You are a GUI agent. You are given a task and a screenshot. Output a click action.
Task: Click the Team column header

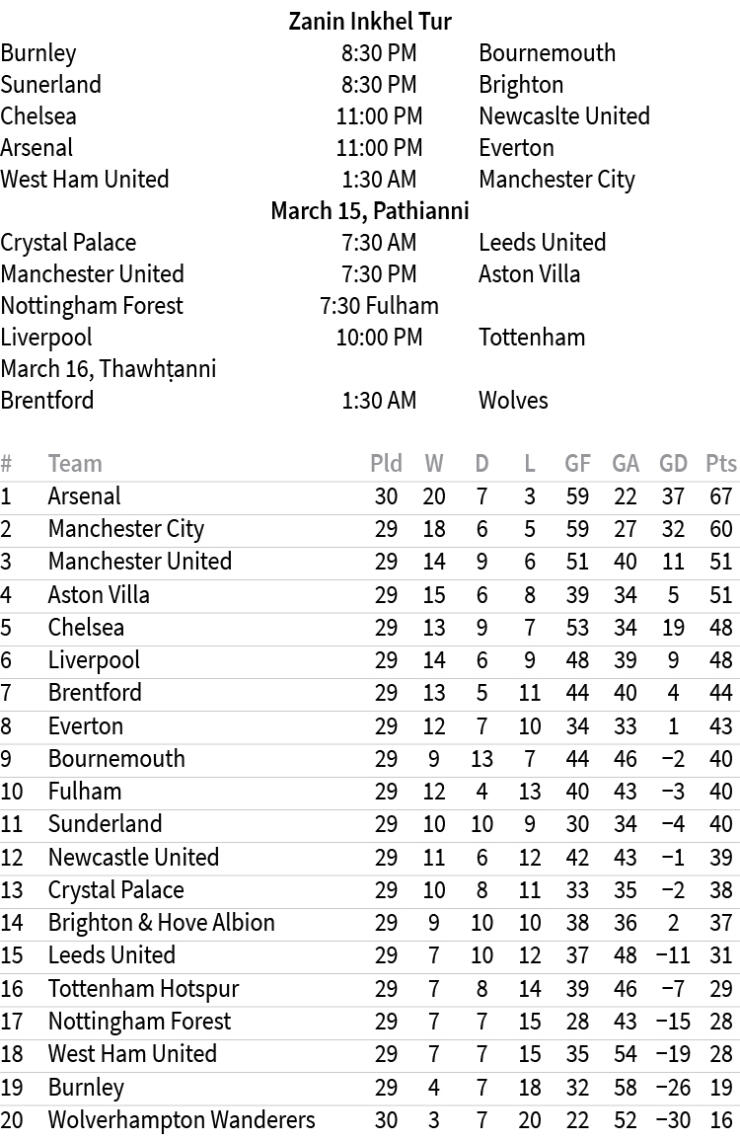75,464
